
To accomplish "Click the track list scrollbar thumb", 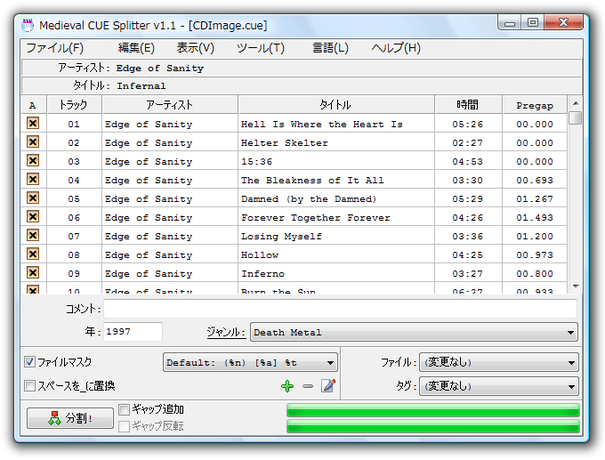I will click(x=575, y=118).
